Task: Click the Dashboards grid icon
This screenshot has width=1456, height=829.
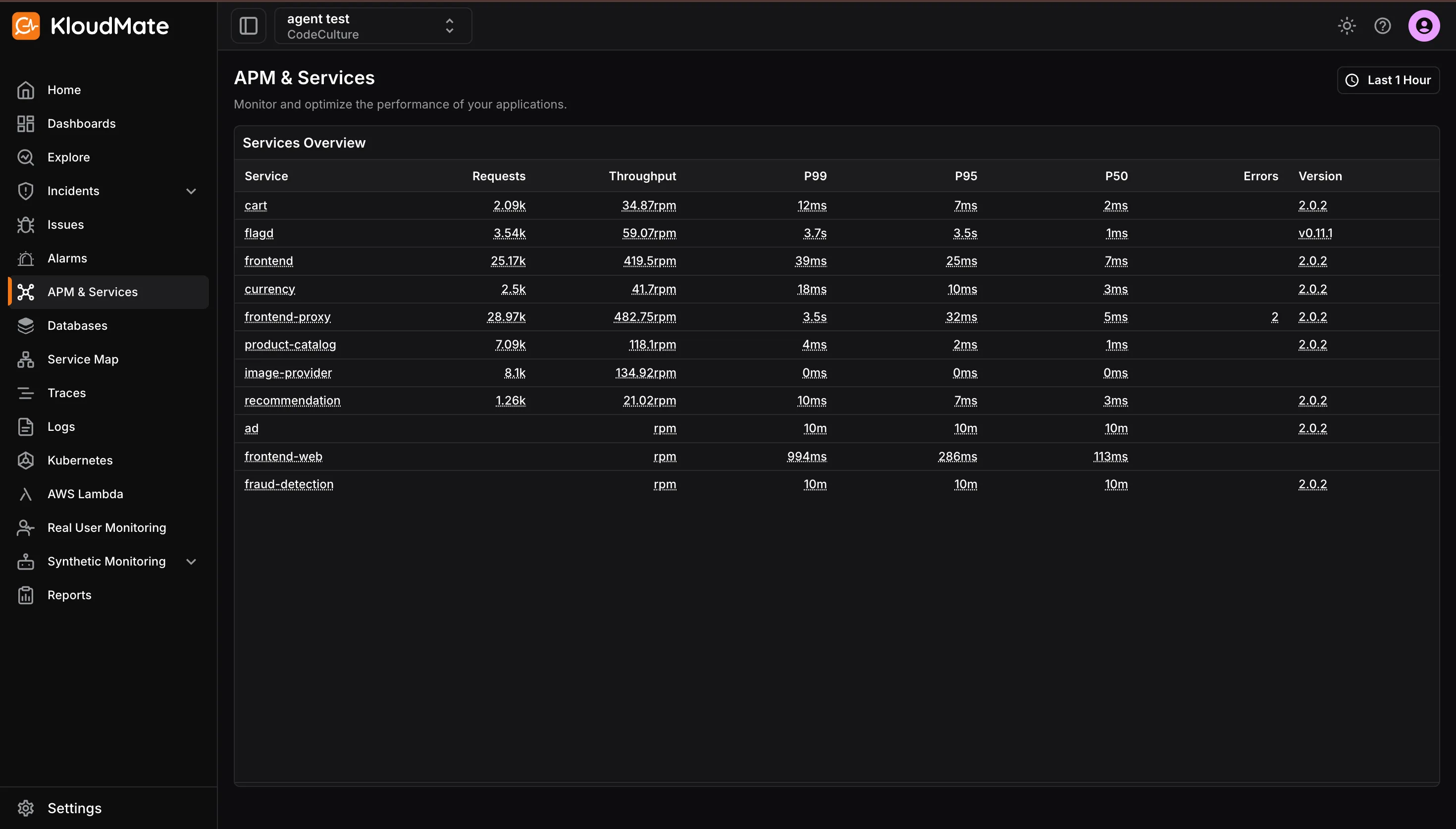Action: (x=26, y=123)
